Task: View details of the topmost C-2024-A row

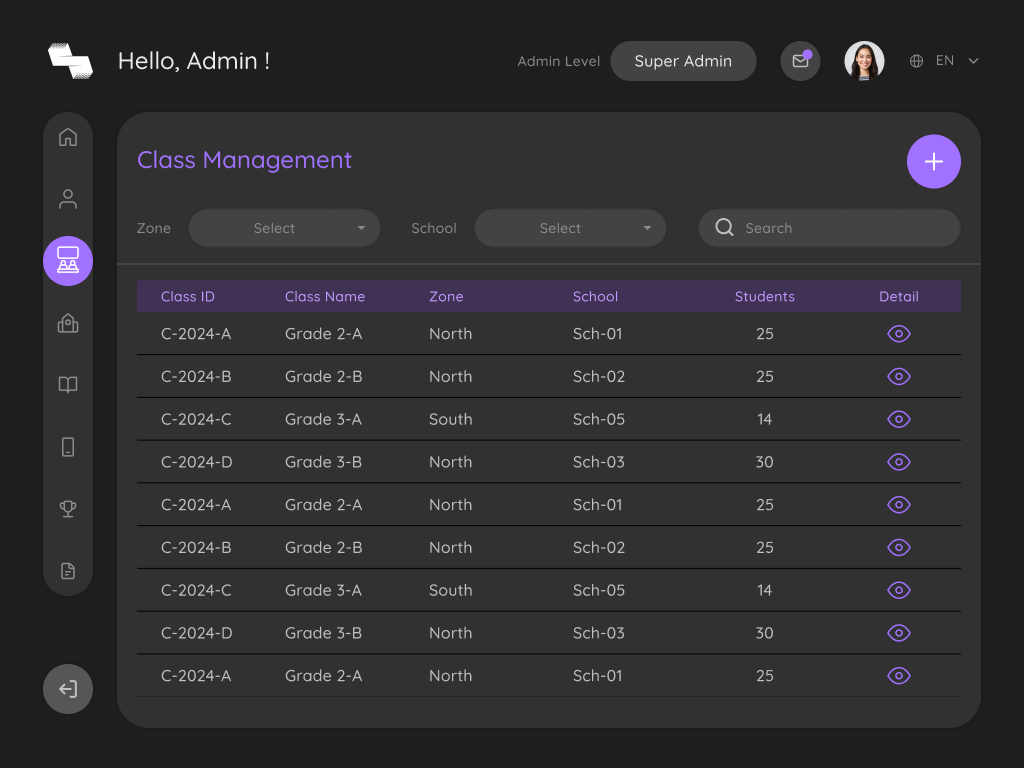Action: coord(899,334)
